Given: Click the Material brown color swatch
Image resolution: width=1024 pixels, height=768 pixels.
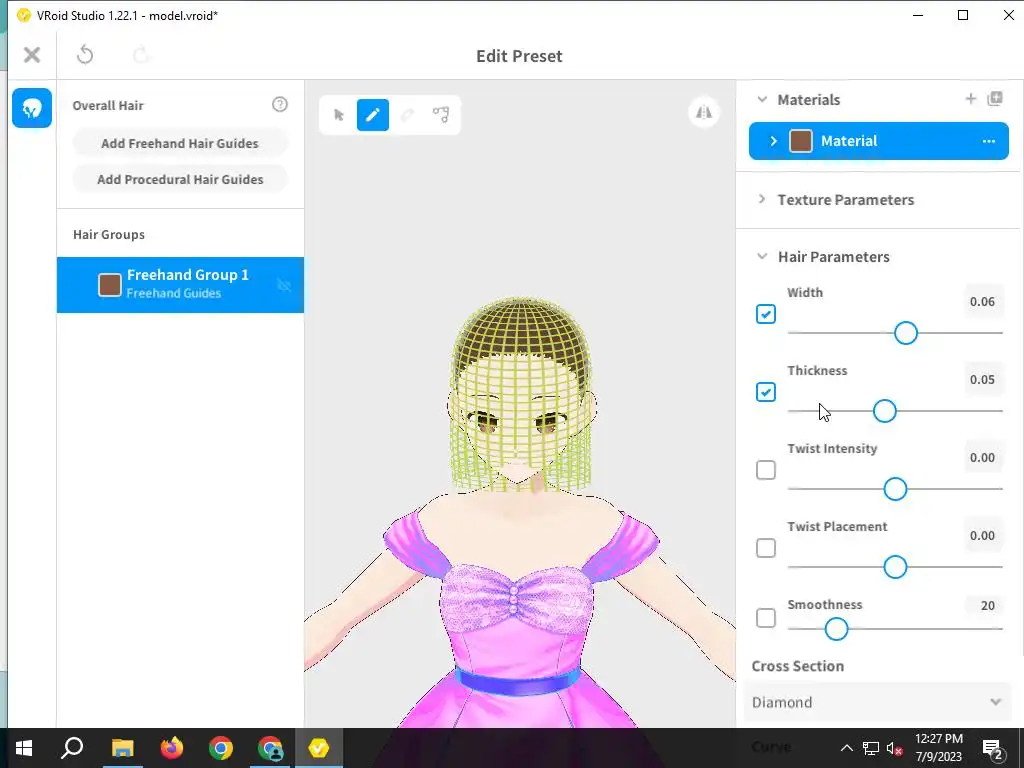Looking at the screenshot, I should pyautogui.click(x=801, y=141).
